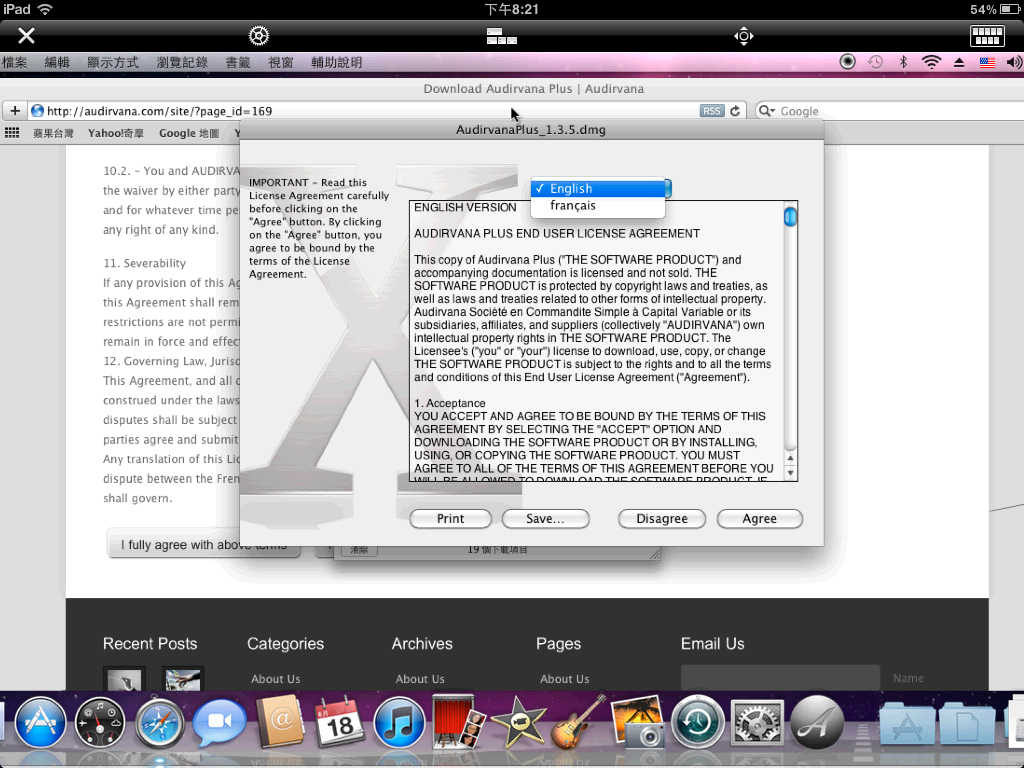
Task: Click 'I fully agree with above terms'
Action: coord(203,544)
